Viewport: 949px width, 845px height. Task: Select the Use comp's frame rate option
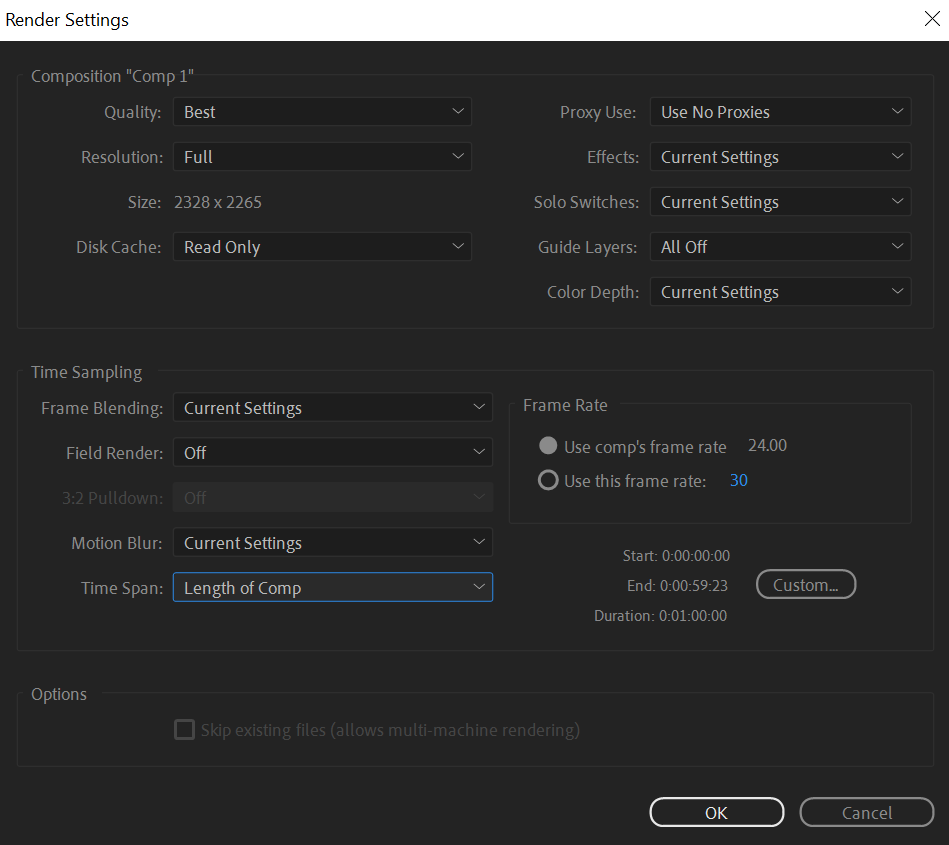(x=548, y=447)
